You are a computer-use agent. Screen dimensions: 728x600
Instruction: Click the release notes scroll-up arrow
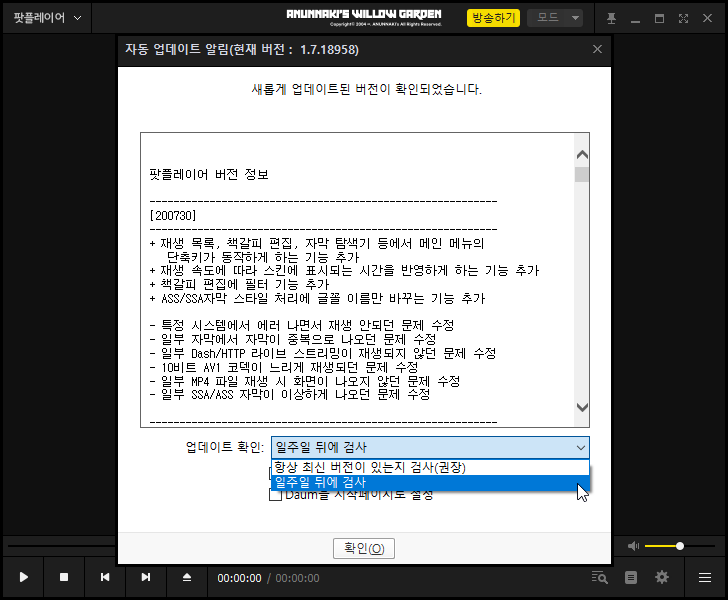coord(582,155)
